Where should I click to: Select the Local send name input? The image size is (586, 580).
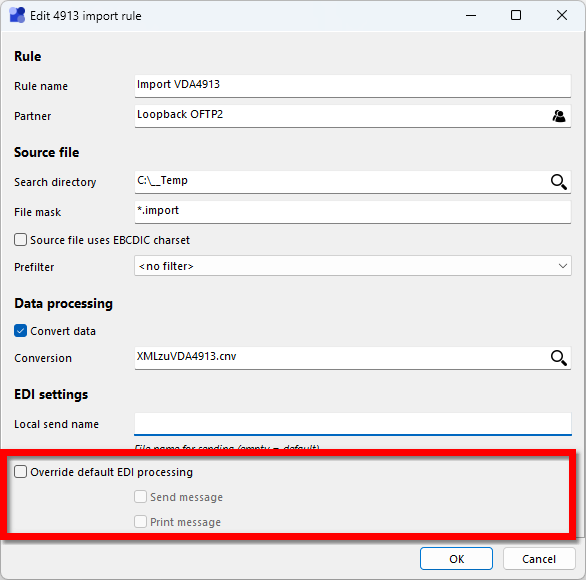click(x=353, y=424)
